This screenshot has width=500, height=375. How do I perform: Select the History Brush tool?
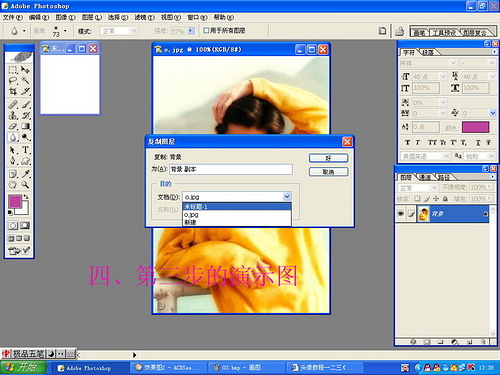25,115
